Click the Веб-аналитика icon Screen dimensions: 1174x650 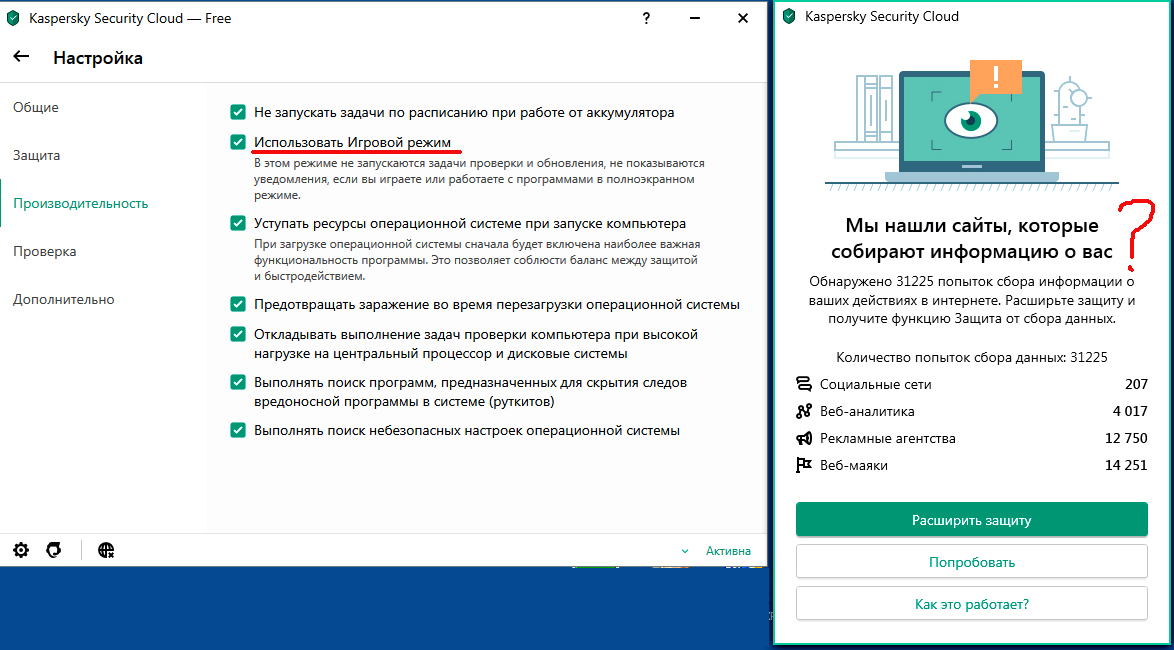point(803,411)
